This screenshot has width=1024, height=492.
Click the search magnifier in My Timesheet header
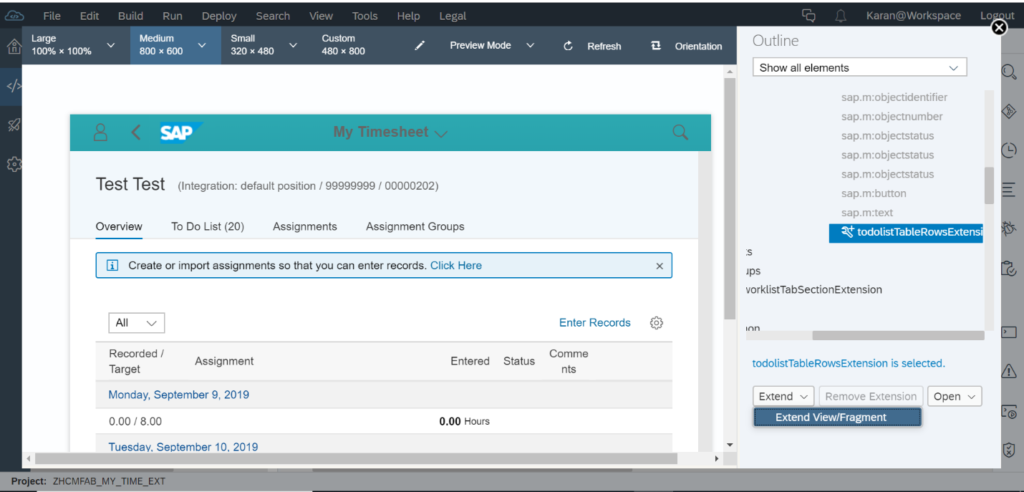click(x=680, y=133)
